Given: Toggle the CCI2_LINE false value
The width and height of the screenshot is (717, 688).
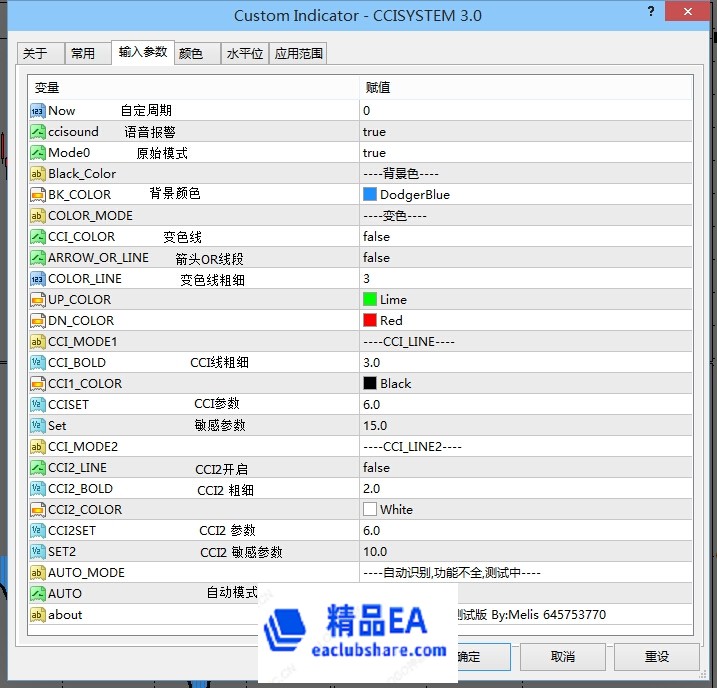Looking at the screenshot, I should tap(376, 468).
